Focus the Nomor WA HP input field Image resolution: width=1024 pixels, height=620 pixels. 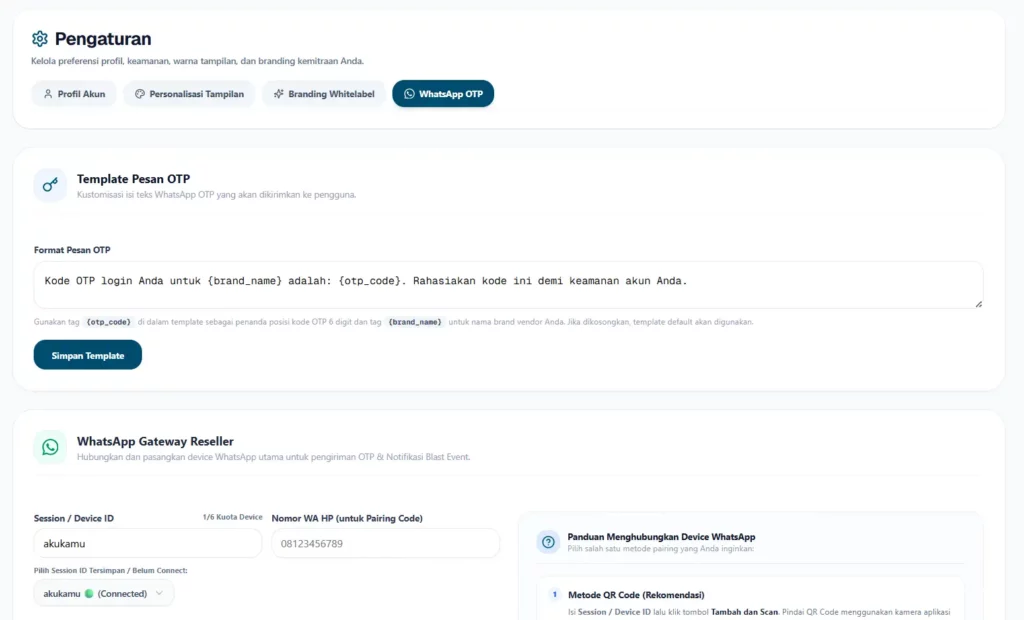pos(385,543)
